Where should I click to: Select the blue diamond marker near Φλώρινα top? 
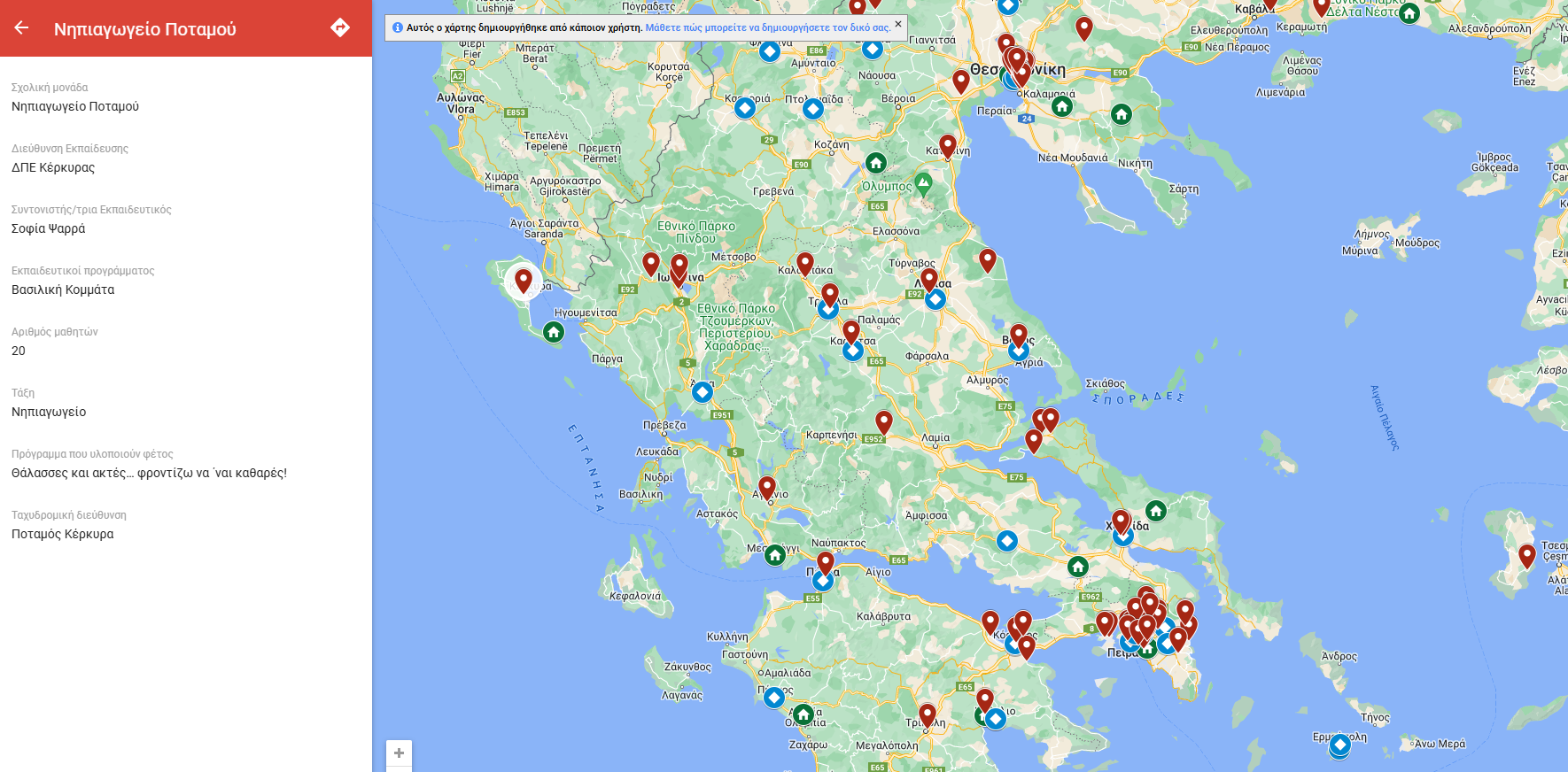[x=770, y=51]
